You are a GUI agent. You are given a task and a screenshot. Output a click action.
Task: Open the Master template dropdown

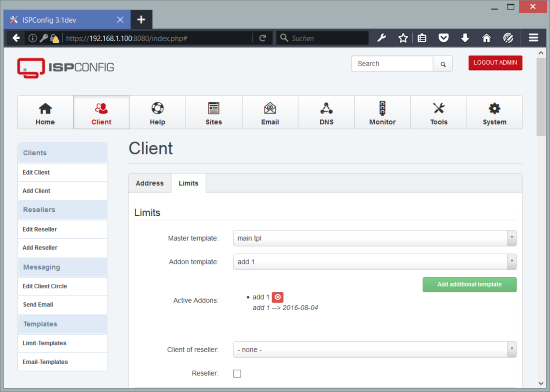[375, 238]
